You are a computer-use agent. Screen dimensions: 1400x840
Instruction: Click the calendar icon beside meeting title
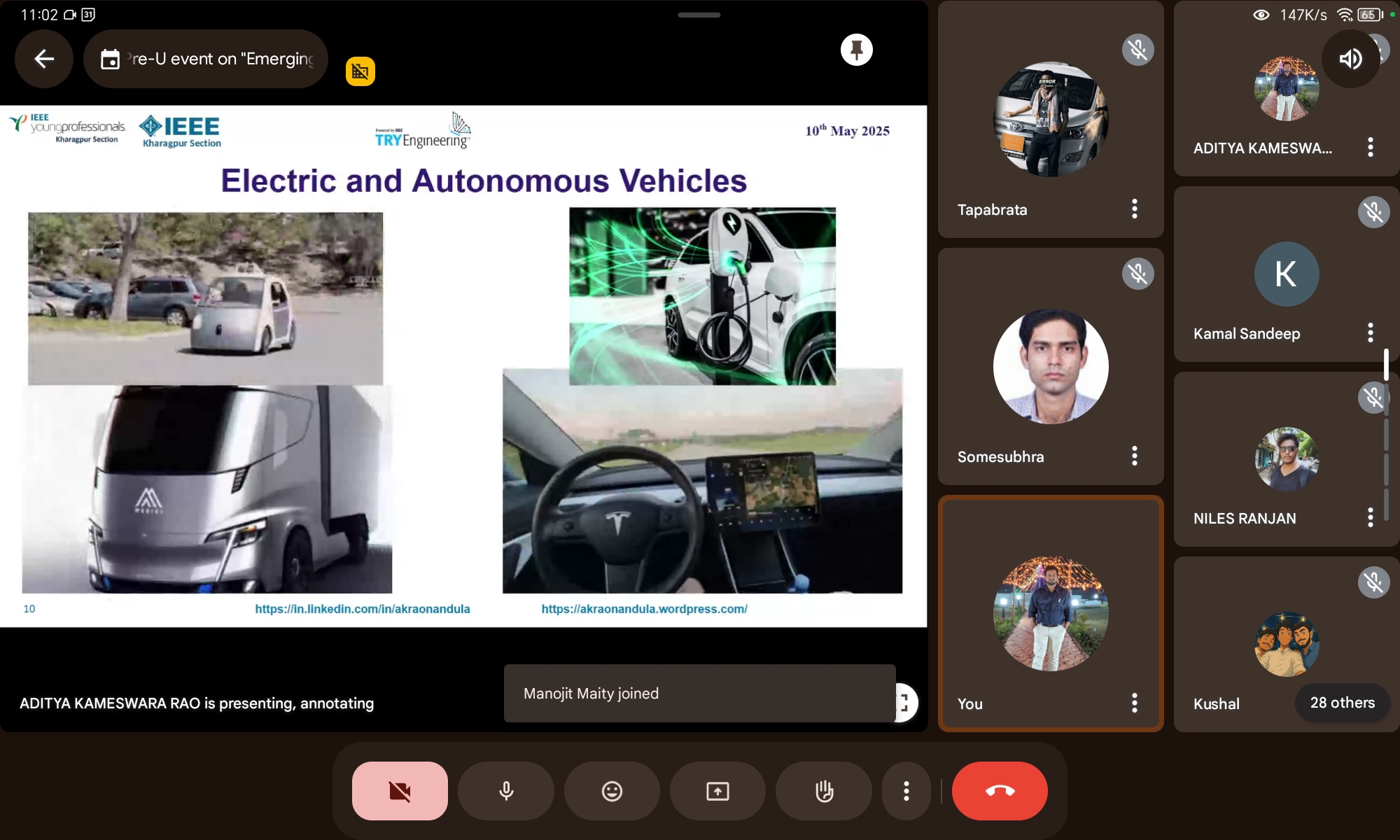pos(110,59)
